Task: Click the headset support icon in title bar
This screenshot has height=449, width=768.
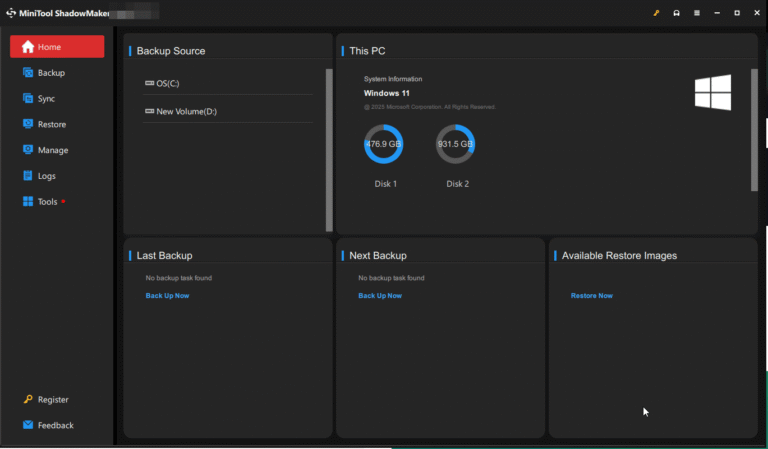Action: pyautogui.click(x=677, y=13)
